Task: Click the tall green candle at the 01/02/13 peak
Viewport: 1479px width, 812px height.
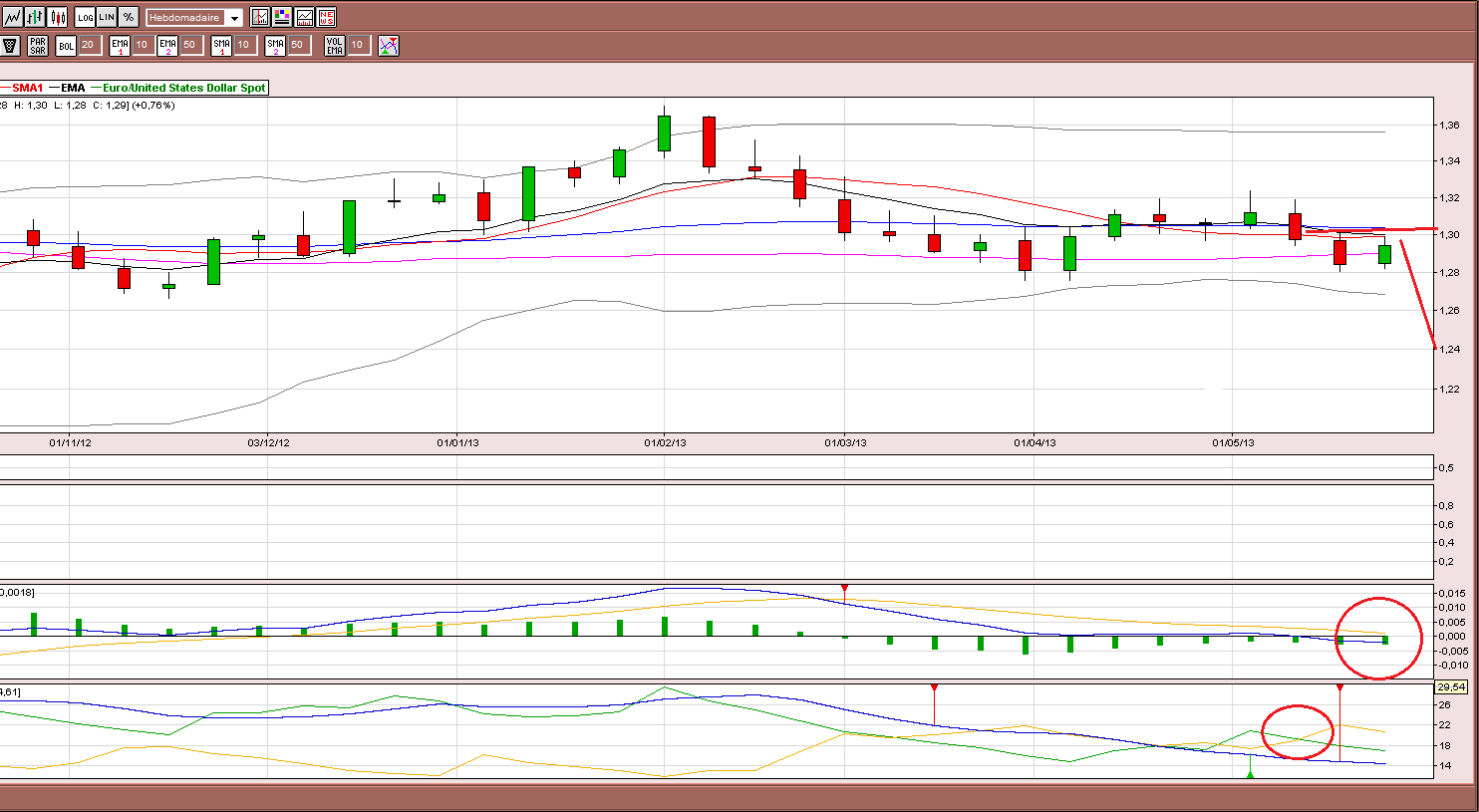Action: click(x=664, y=134)
